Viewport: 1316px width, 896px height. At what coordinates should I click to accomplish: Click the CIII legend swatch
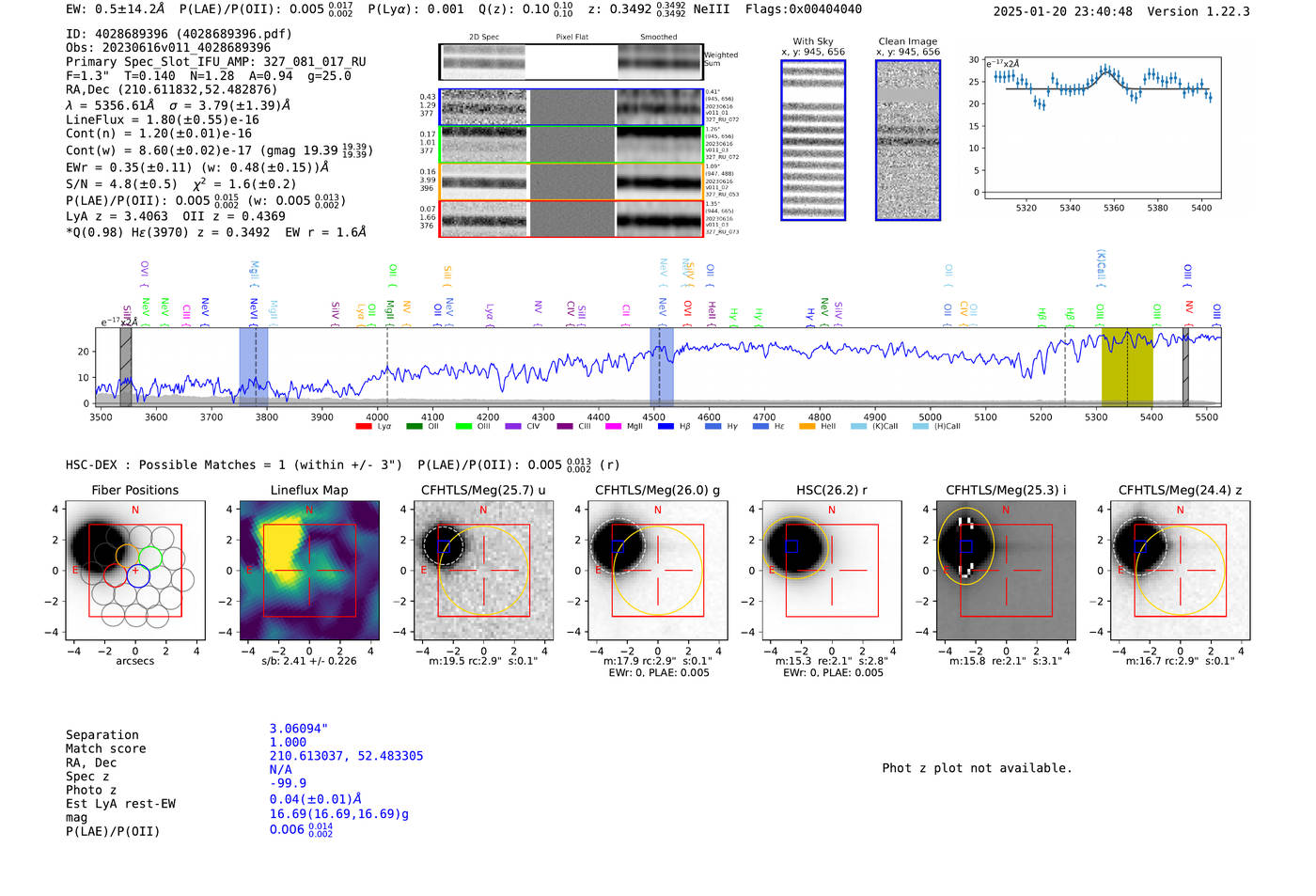tap(564, 427)
